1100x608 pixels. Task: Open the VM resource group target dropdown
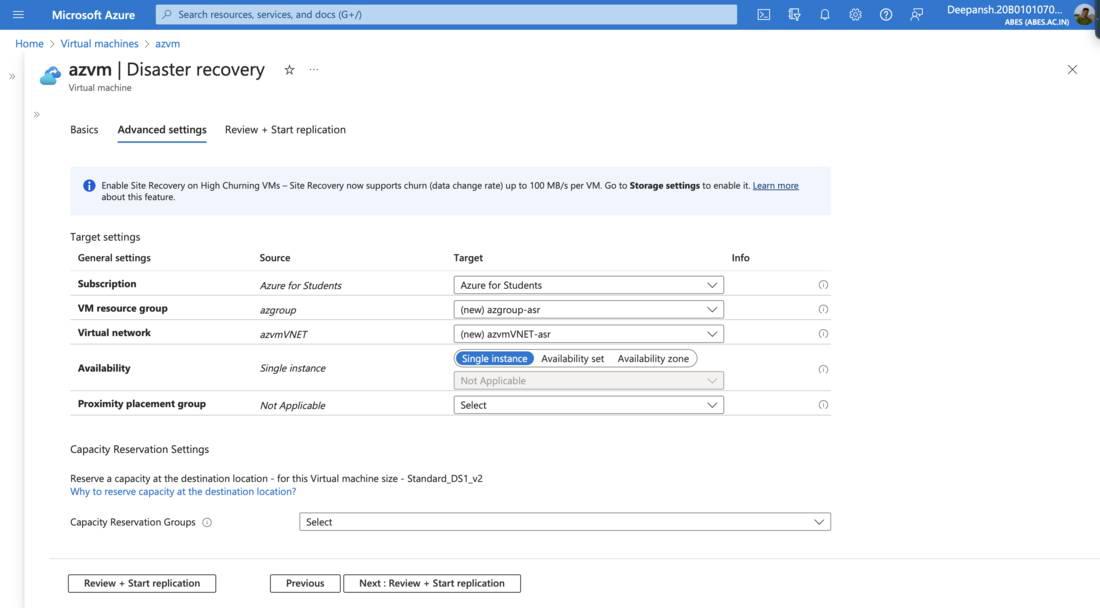coord(588,310)
